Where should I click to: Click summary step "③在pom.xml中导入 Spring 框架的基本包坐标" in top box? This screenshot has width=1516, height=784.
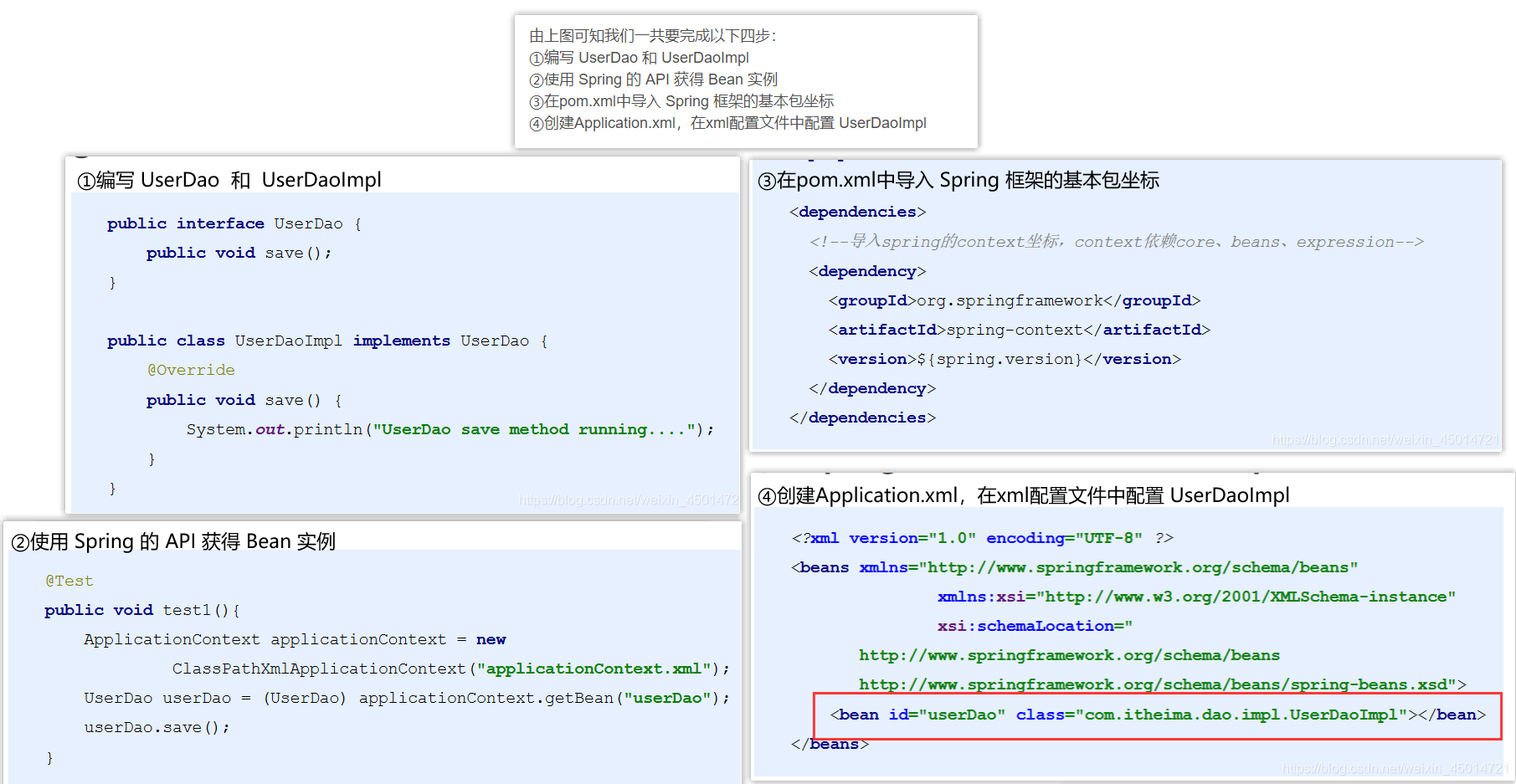pos(681,101)
